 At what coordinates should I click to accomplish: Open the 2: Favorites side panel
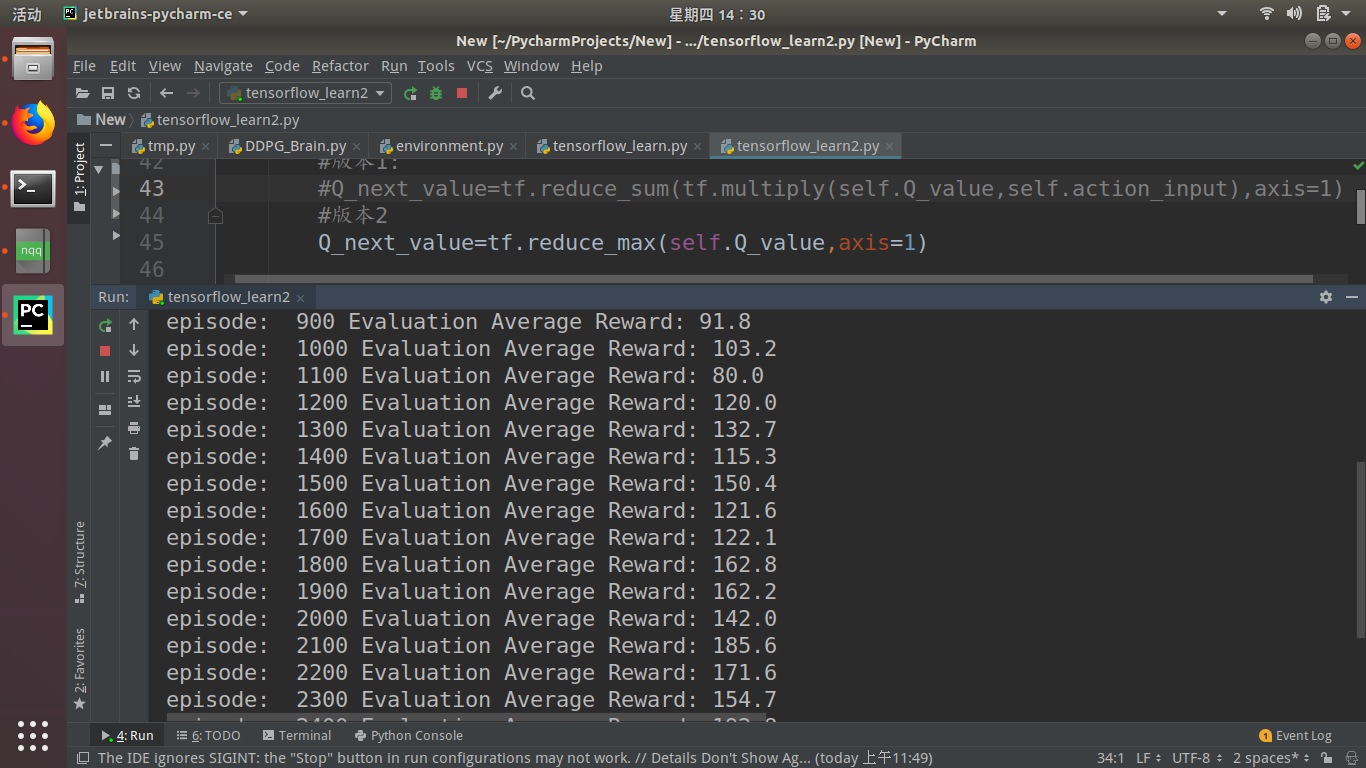click(x=80, y=668)
